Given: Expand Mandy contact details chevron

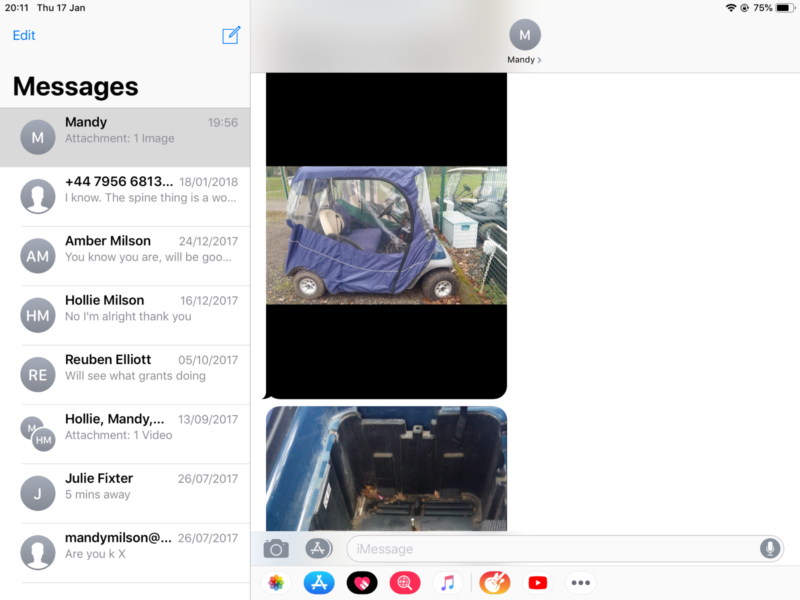Looking at the screenshot, I should tap(539, 60).
